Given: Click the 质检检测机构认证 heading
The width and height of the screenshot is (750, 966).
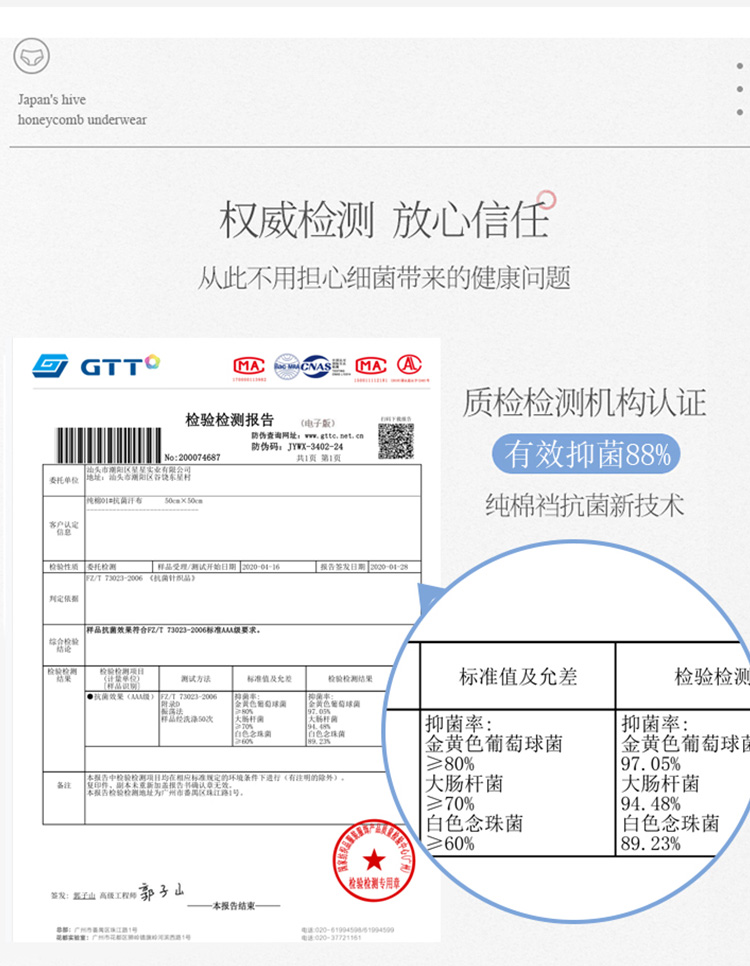Looking at the screenshot, I should point(584,403).
